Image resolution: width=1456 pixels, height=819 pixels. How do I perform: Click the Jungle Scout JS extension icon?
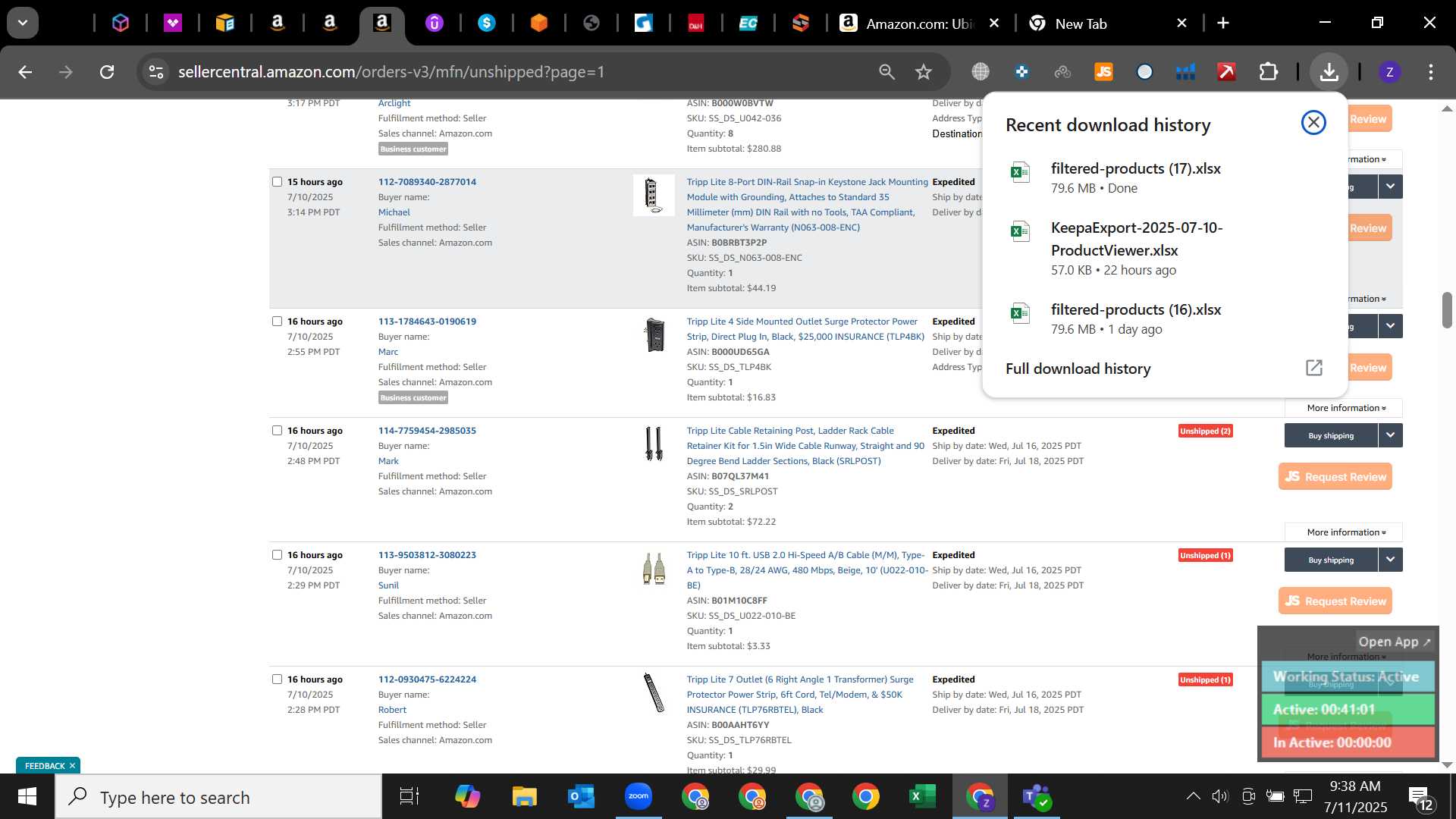coord(1103,72)
